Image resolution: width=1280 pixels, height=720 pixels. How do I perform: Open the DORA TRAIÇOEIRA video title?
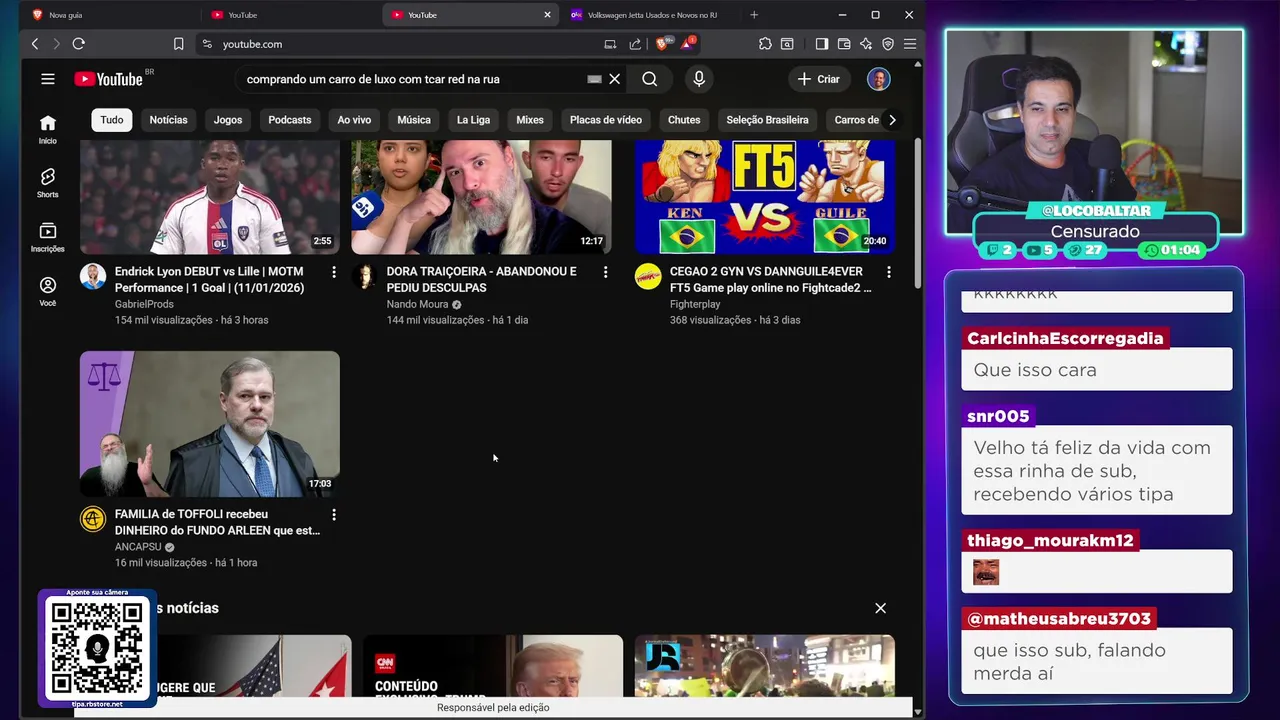tap(482, 279)
